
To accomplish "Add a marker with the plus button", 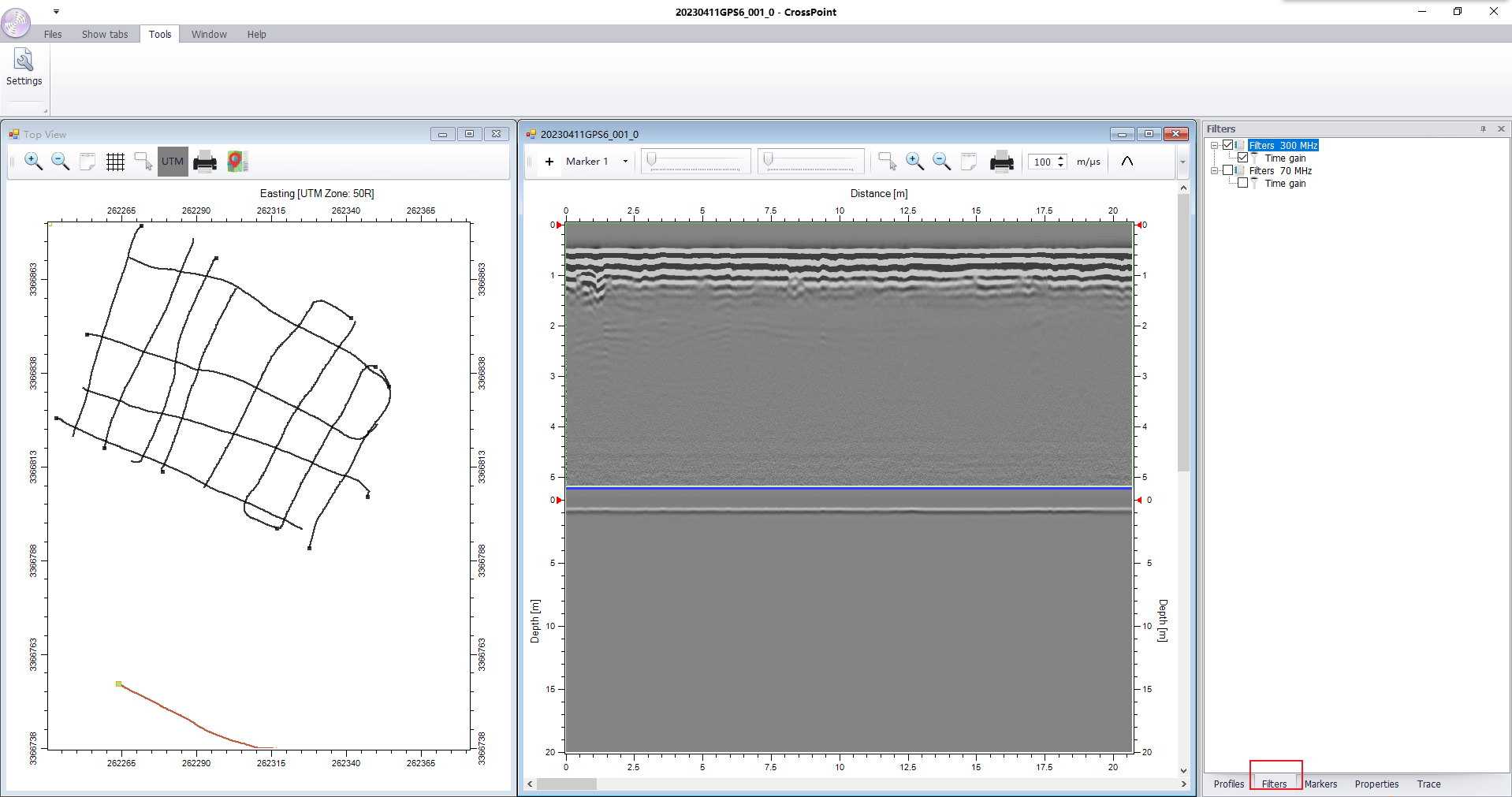I will coord(549,162).
